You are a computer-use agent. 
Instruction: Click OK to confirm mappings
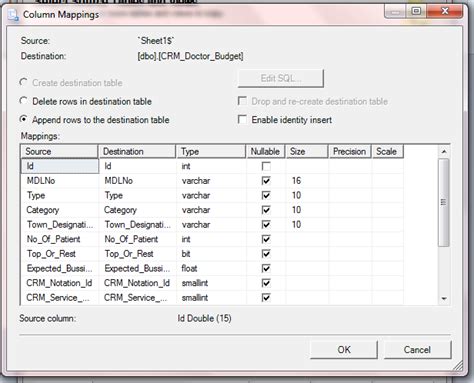point(344,350)
